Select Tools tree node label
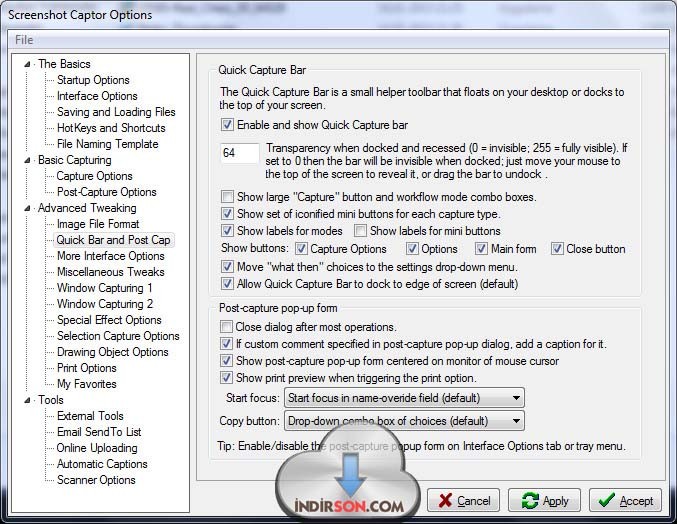This screenshot has width=677, height=524. click(x=51, y=400)
